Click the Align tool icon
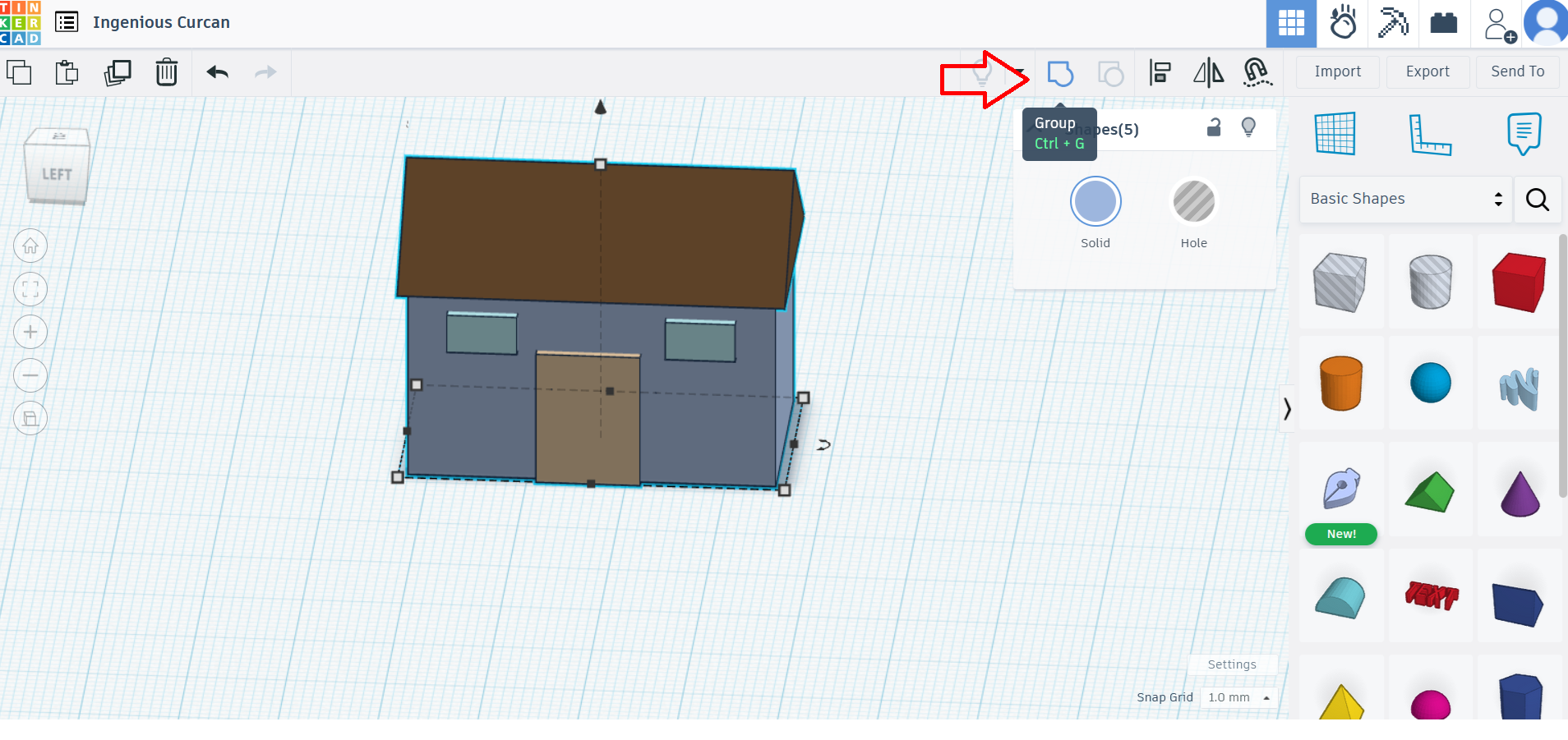Screen dimensions: 1568x740 (x=1160, y=73)
